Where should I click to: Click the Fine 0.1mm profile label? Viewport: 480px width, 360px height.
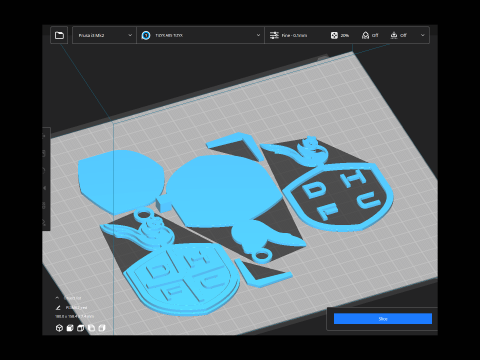tap(294, 35)
